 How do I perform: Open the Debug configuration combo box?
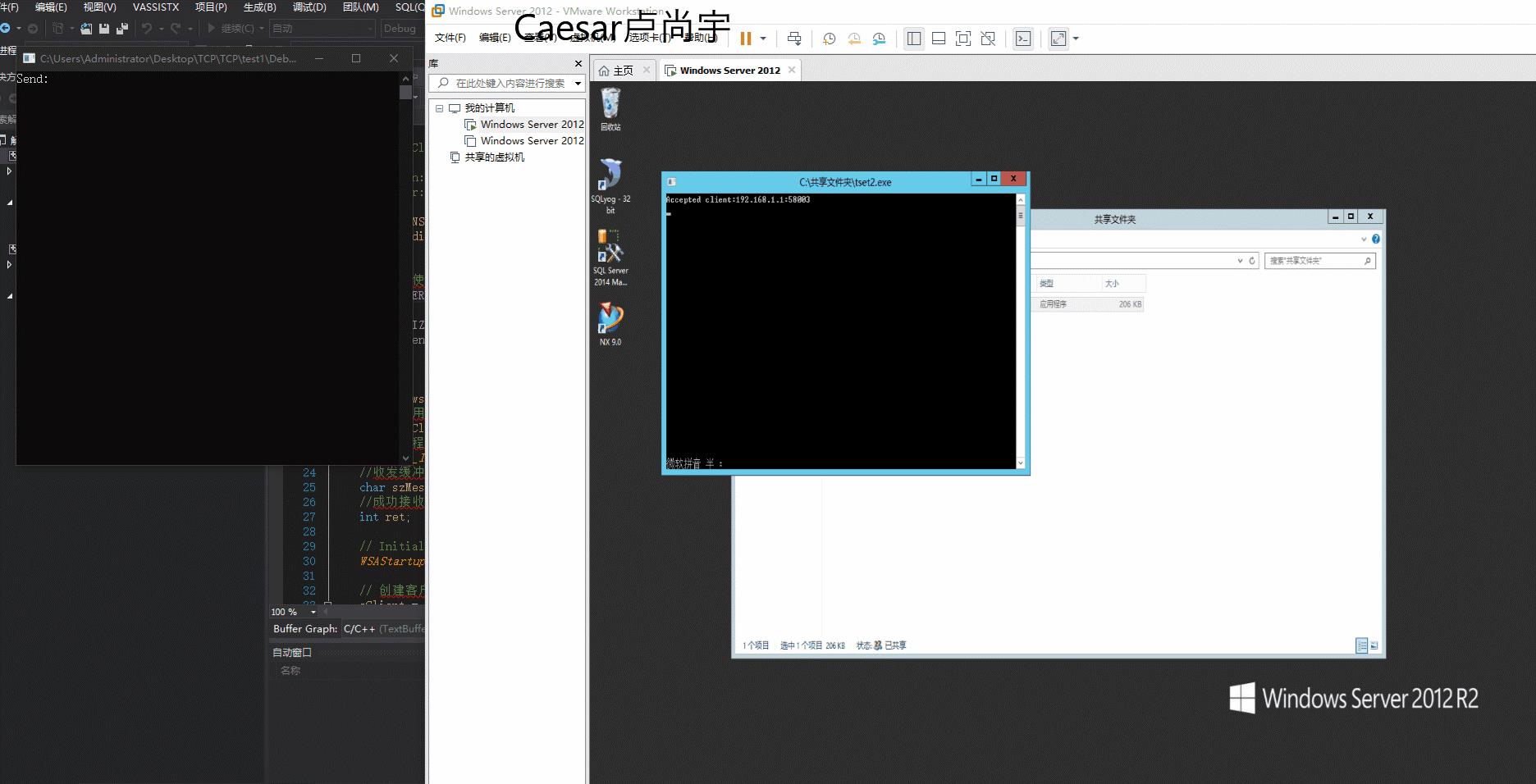(x=402, y=29)
